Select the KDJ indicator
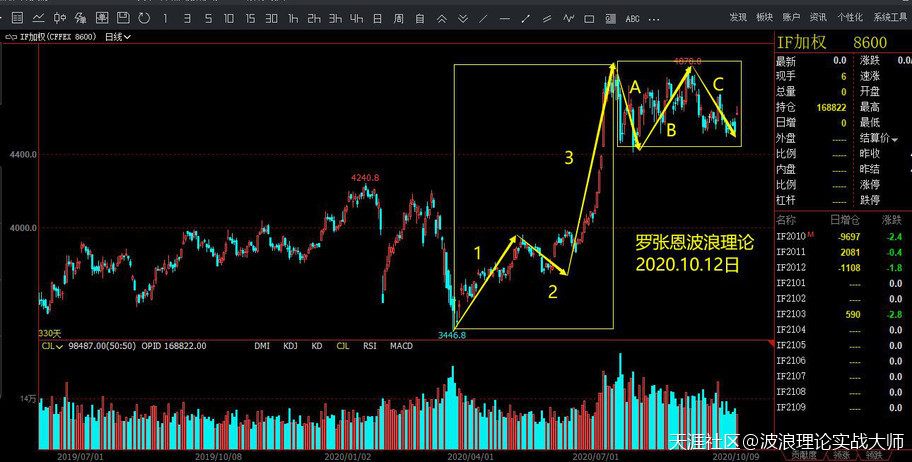912x462 pixels. coord(290,346)
